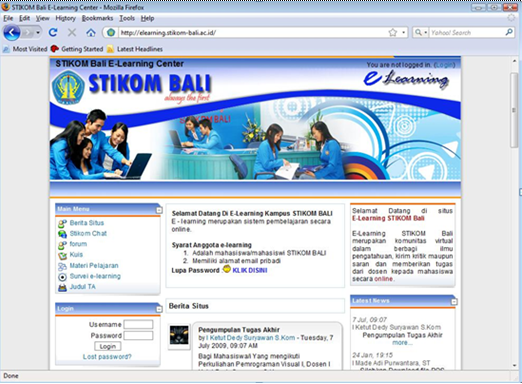Open the recent pages history dropdown
This screenshot has width=522, height=384.
pos(38,33)
